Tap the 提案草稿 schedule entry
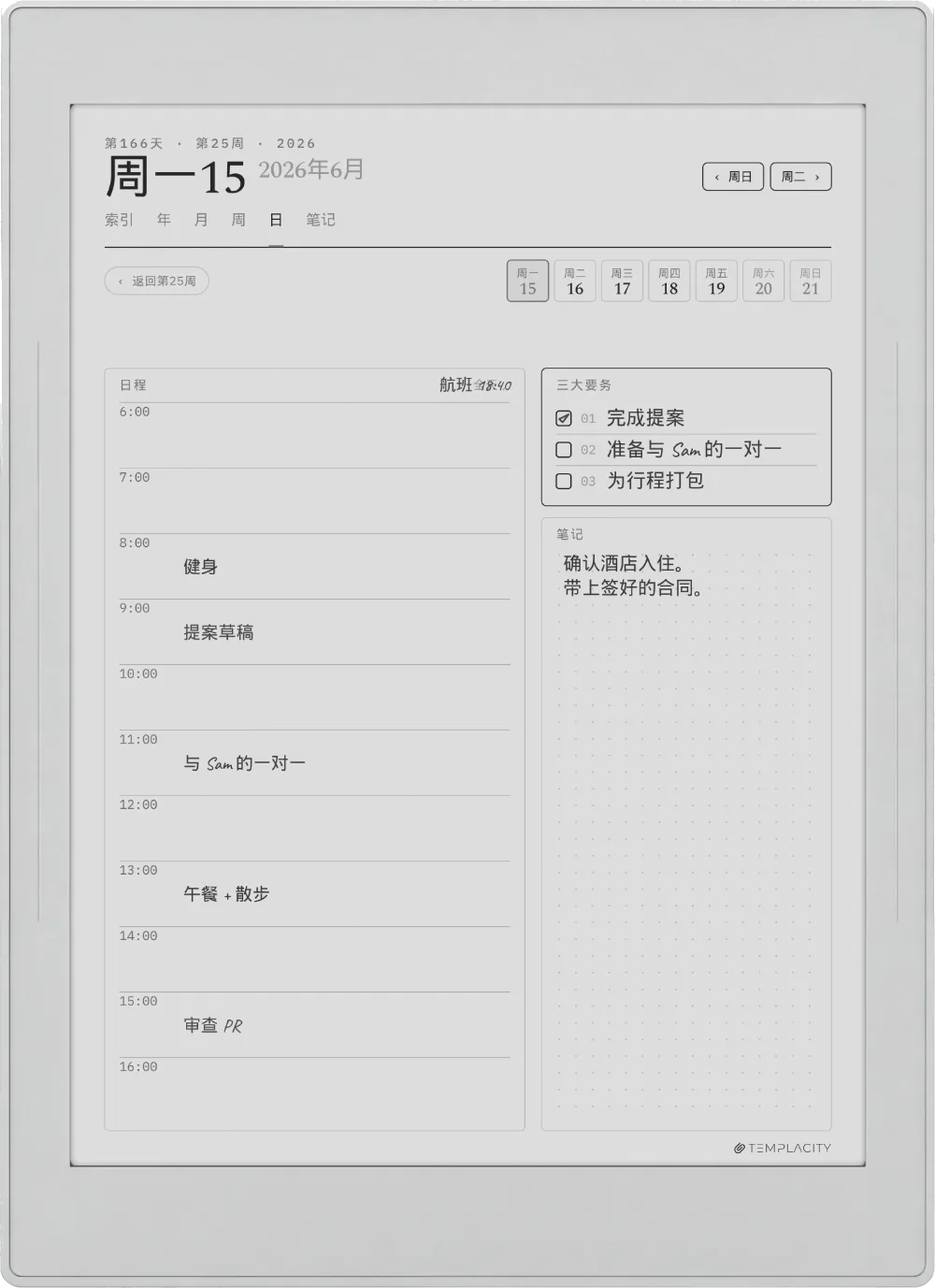Viewport: 935px width, 1288px height. tap(219, 632)
